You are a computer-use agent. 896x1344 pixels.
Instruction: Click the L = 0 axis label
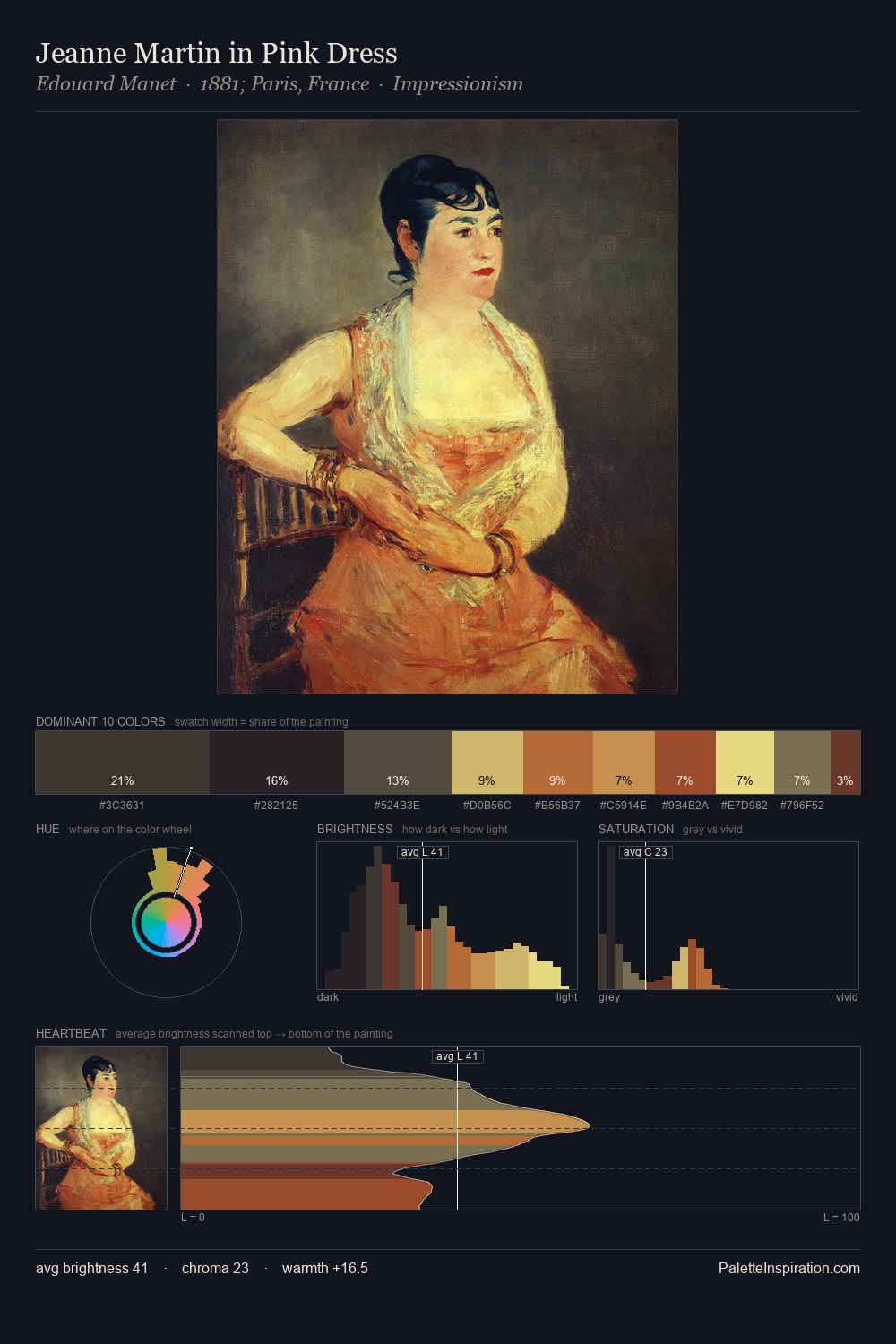193,1218
